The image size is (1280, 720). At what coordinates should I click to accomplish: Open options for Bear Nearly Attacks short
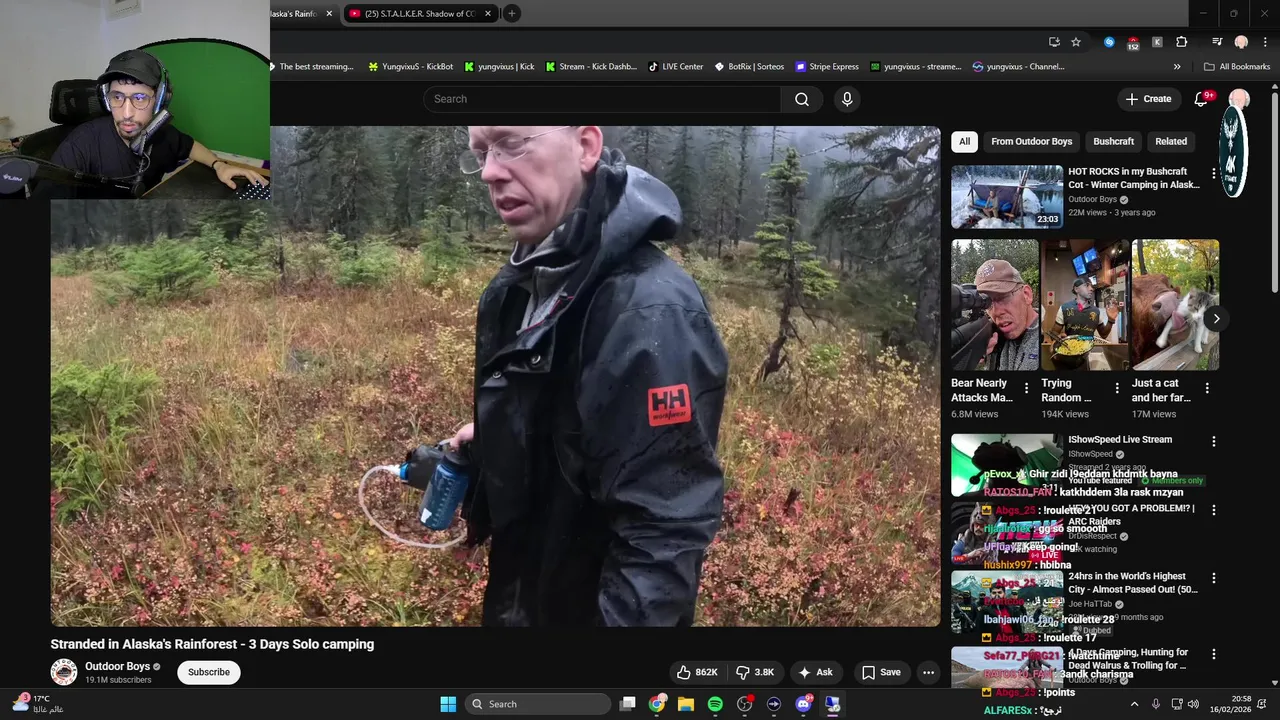tap(1026, 388)
